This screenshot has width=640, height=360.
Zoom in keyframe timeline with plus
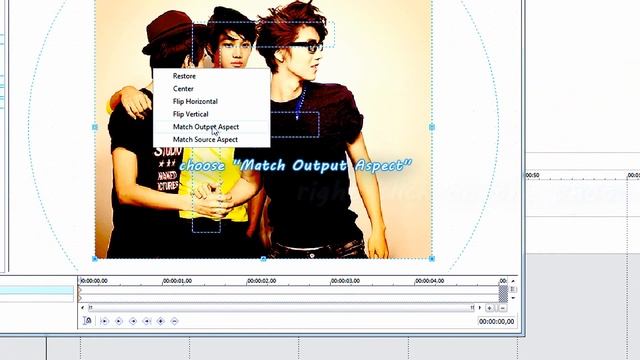(x=490, y=308)
